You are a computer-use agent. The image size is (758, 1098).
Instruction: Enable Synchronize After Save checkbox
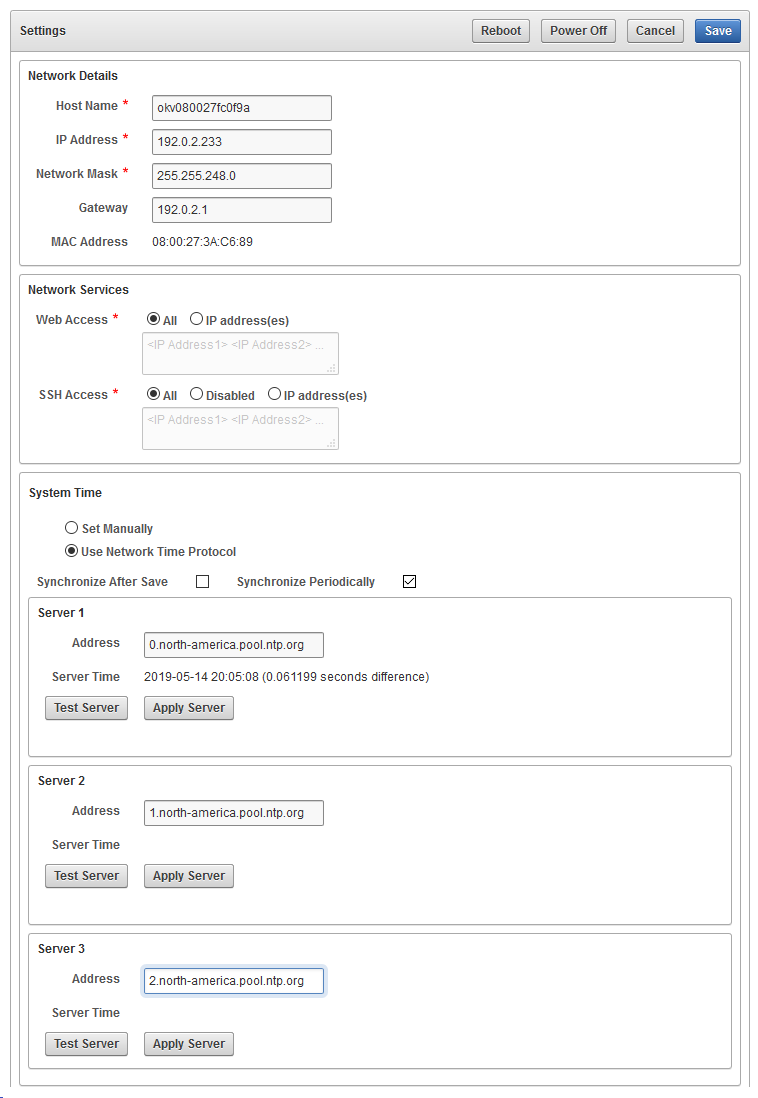tap(202, 581)
